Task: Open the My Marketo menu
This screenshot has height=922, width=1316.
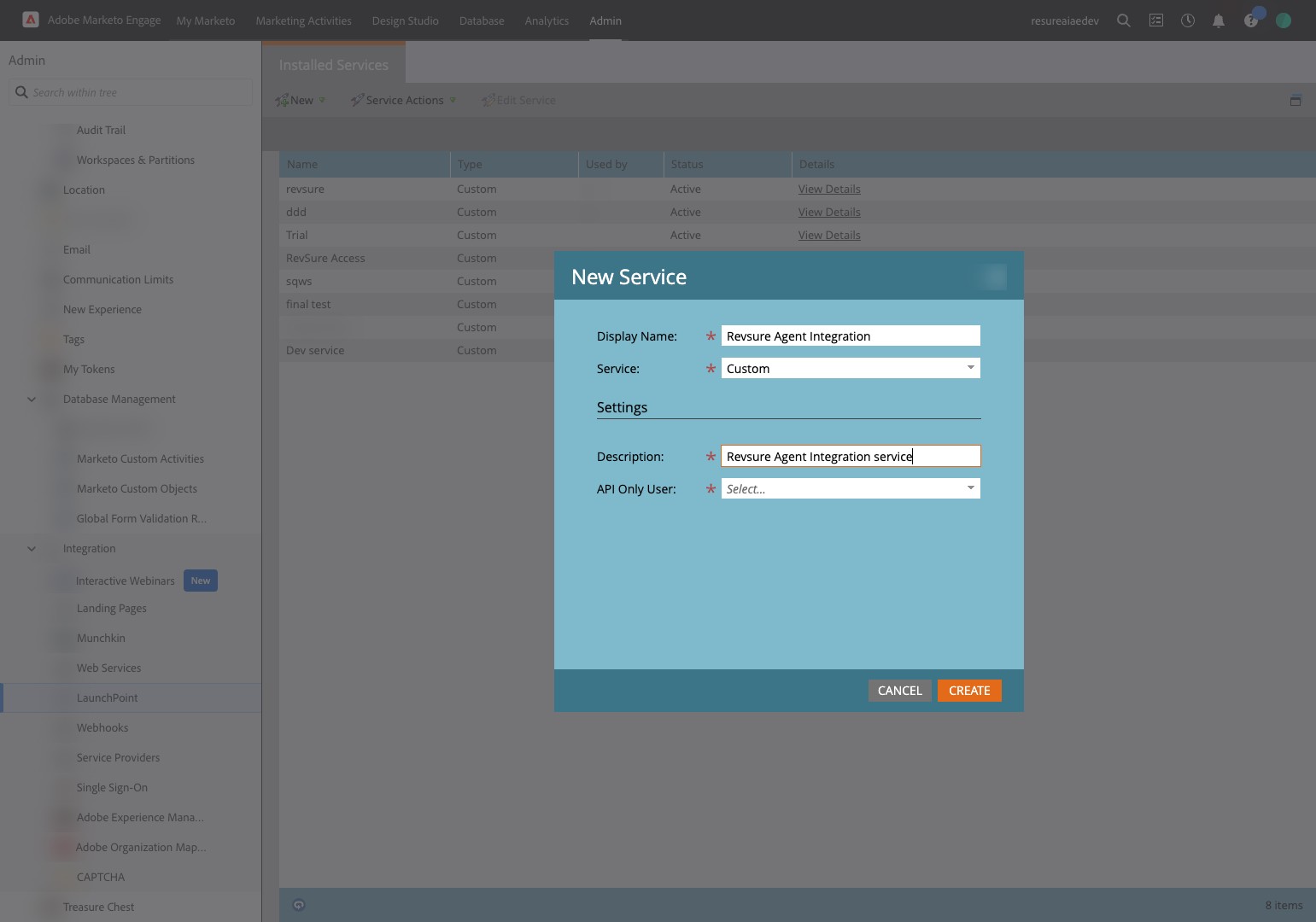Action: pyautogui.click(x=206, y=20)
